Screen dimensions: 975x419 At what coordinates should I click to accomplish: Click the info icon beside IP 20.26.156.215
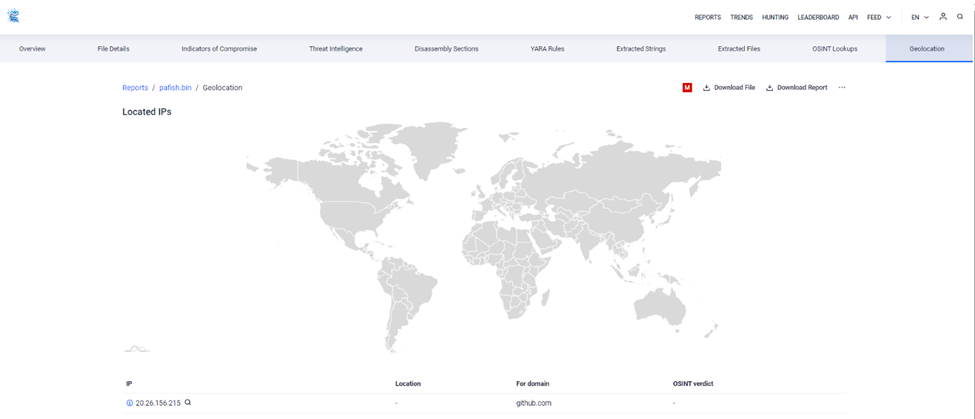click(129, 403)
